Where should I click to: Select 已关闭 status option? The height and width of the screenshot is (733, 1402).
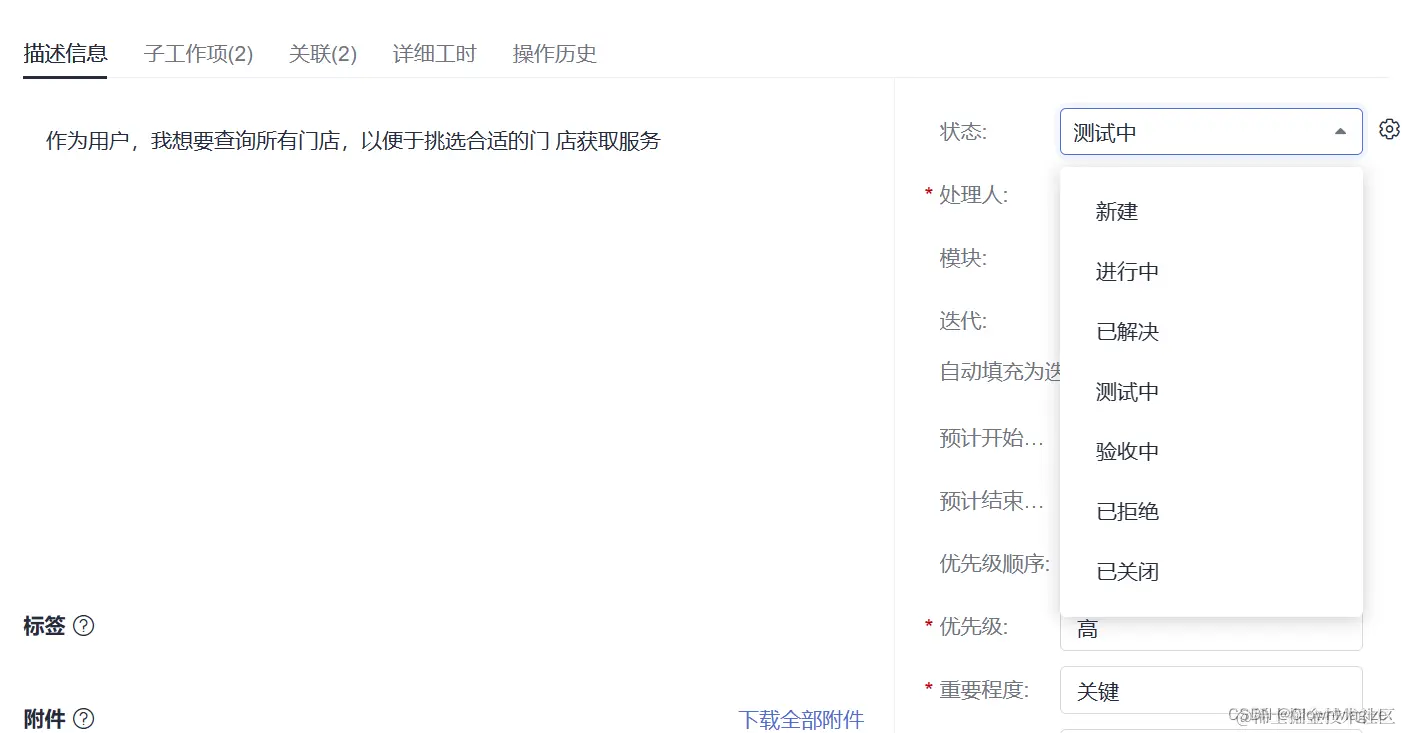coord(1211,572)
